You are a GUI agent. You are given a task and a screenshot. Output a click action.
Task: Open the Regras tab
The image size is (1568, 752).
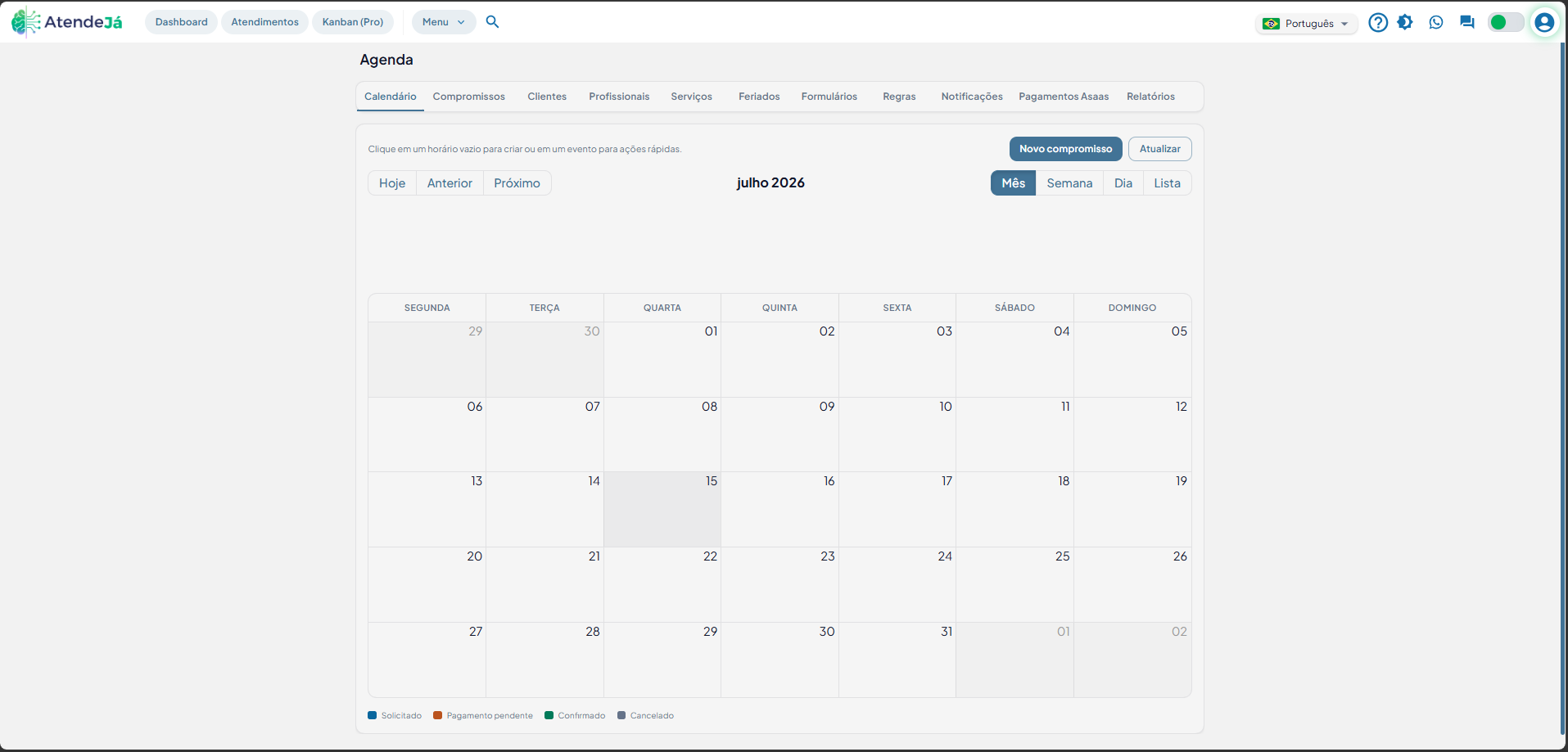899,97
